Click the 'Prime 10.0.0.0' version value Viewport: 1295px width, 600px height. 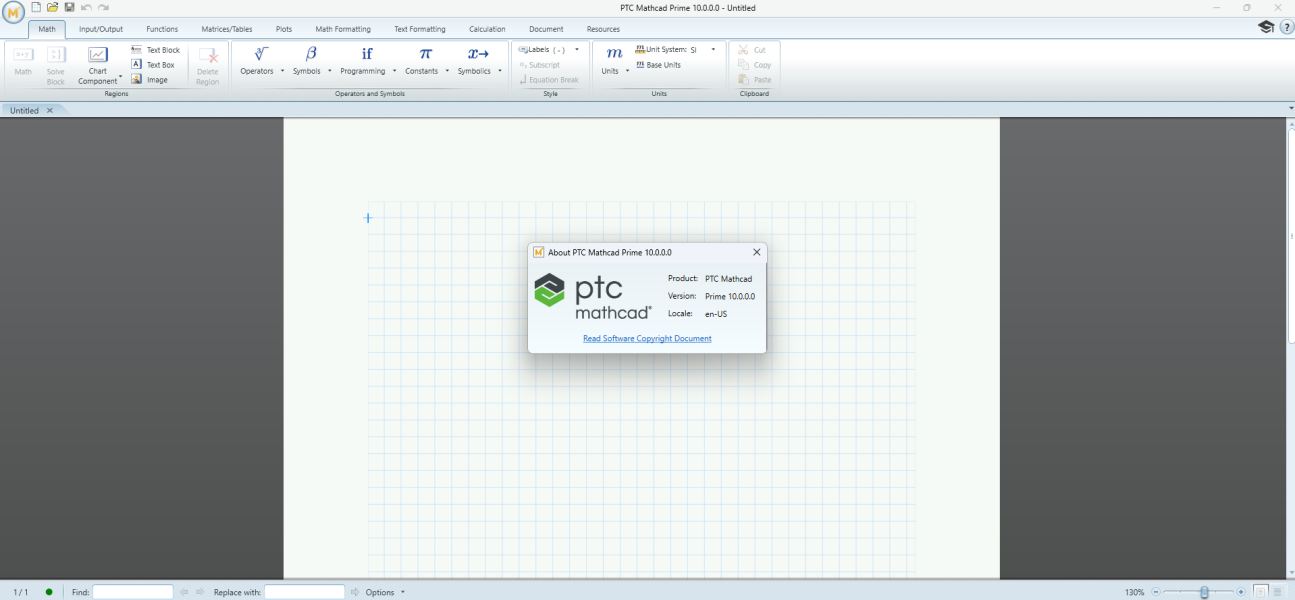pos(730,296)
